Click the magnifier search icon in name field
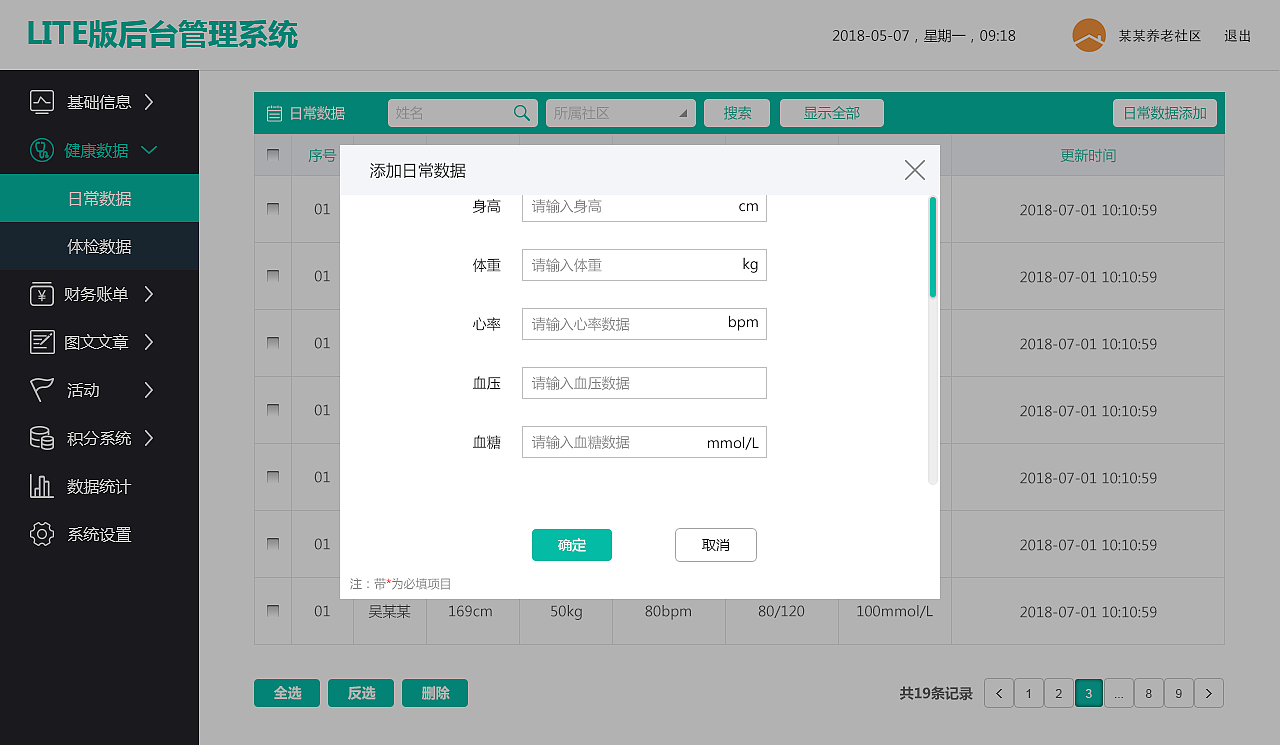 (521, 113)
